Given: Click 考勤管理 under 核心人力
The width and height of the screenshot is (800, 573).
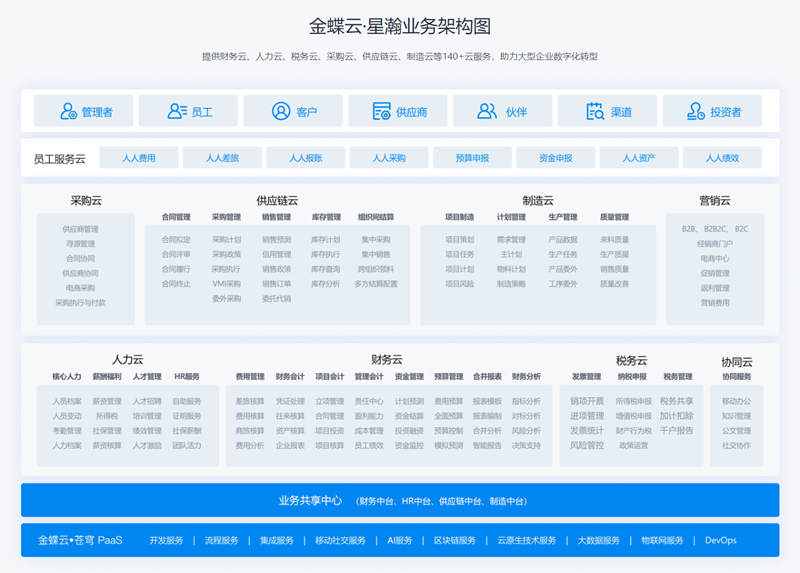Looking at the screenshot, I should [x=67, y=431].
